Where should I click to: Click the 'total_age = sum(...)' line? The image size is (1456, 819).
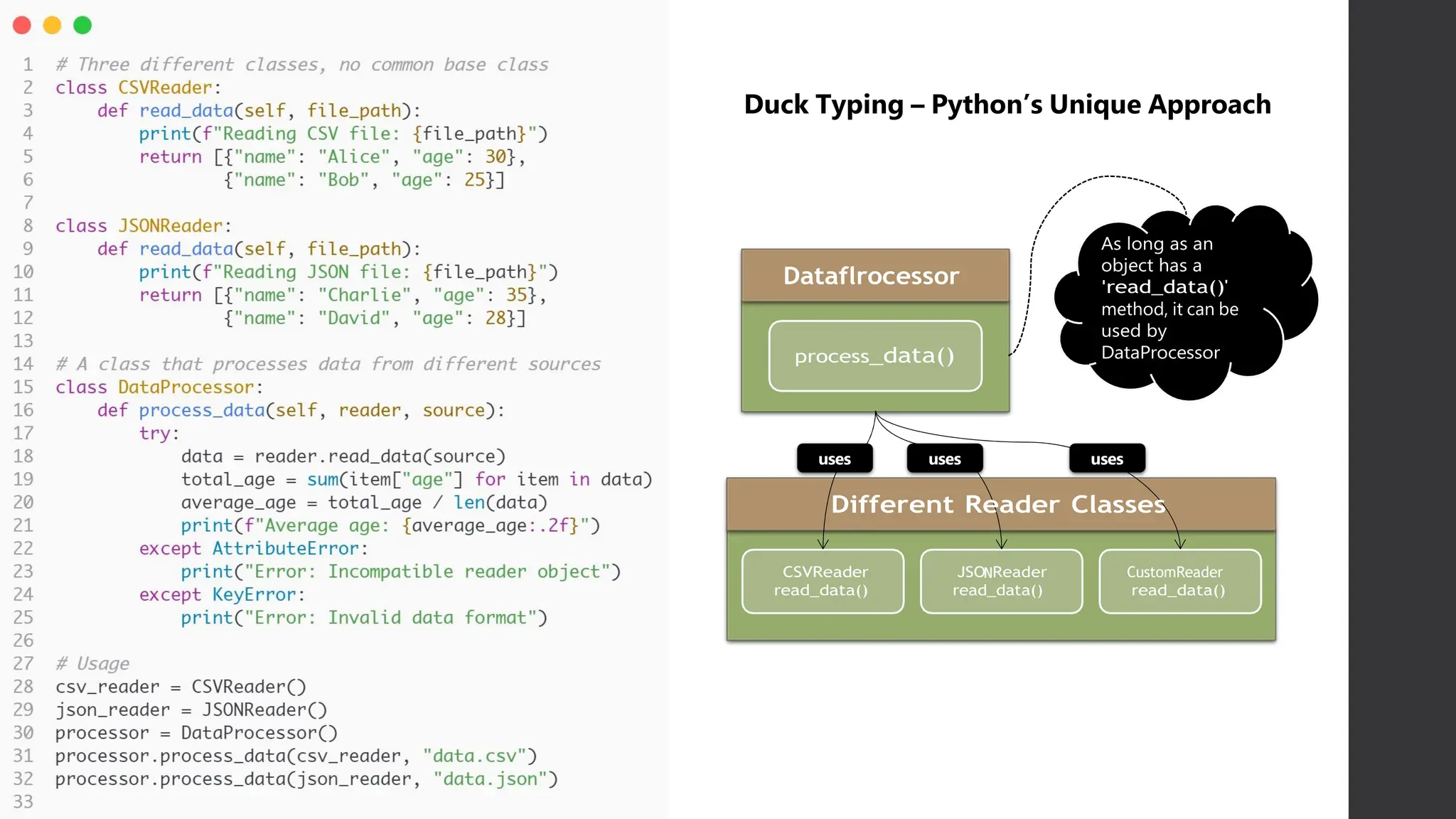coord(417,479)
